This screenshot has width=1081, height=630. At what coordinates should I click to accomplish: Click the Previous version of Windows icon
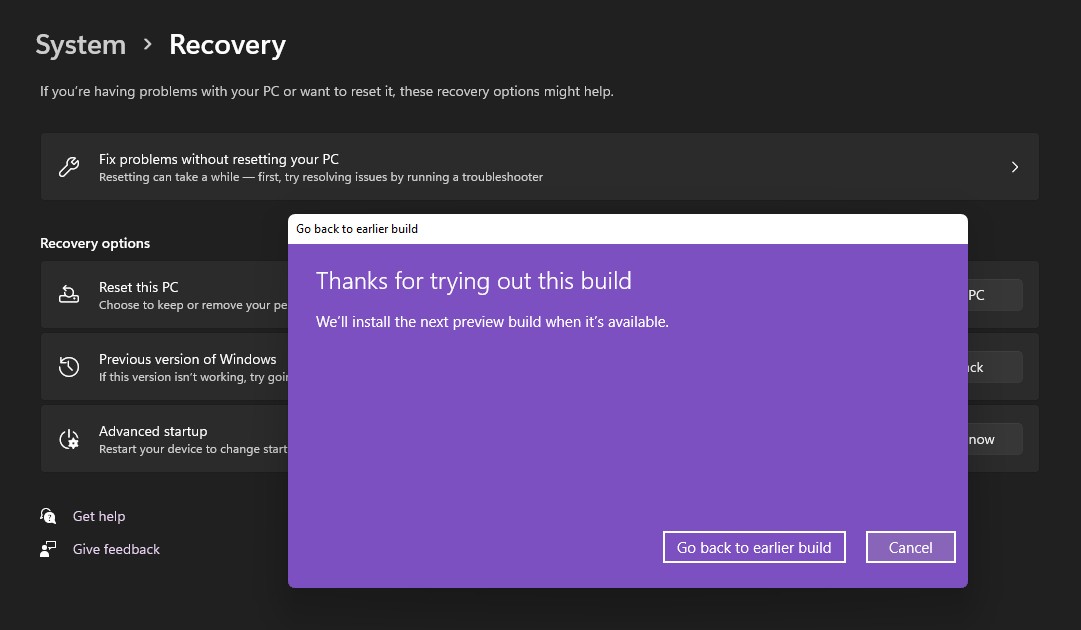click(x=69, y=367)
